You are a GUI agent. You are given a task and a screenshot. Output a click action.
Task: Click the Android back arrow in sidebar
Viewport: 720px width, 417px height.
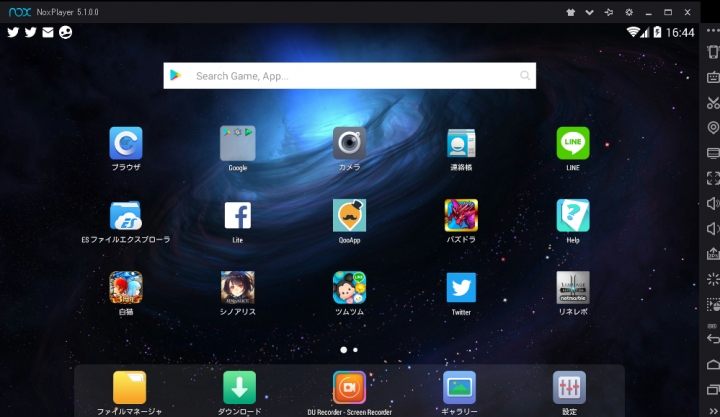(713, 338)
